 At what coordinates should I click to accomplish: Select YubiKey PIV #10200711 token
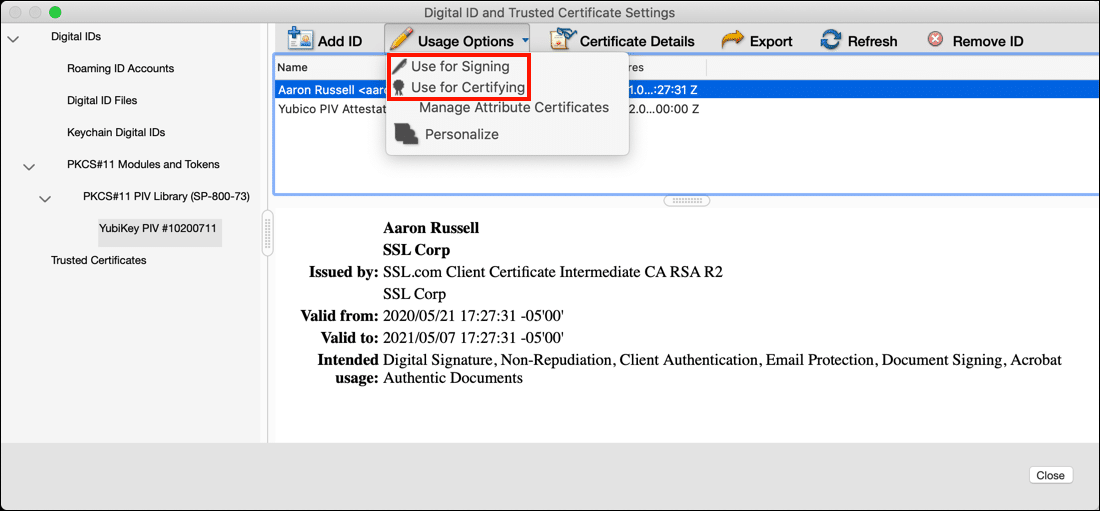[x=158, y=228]
